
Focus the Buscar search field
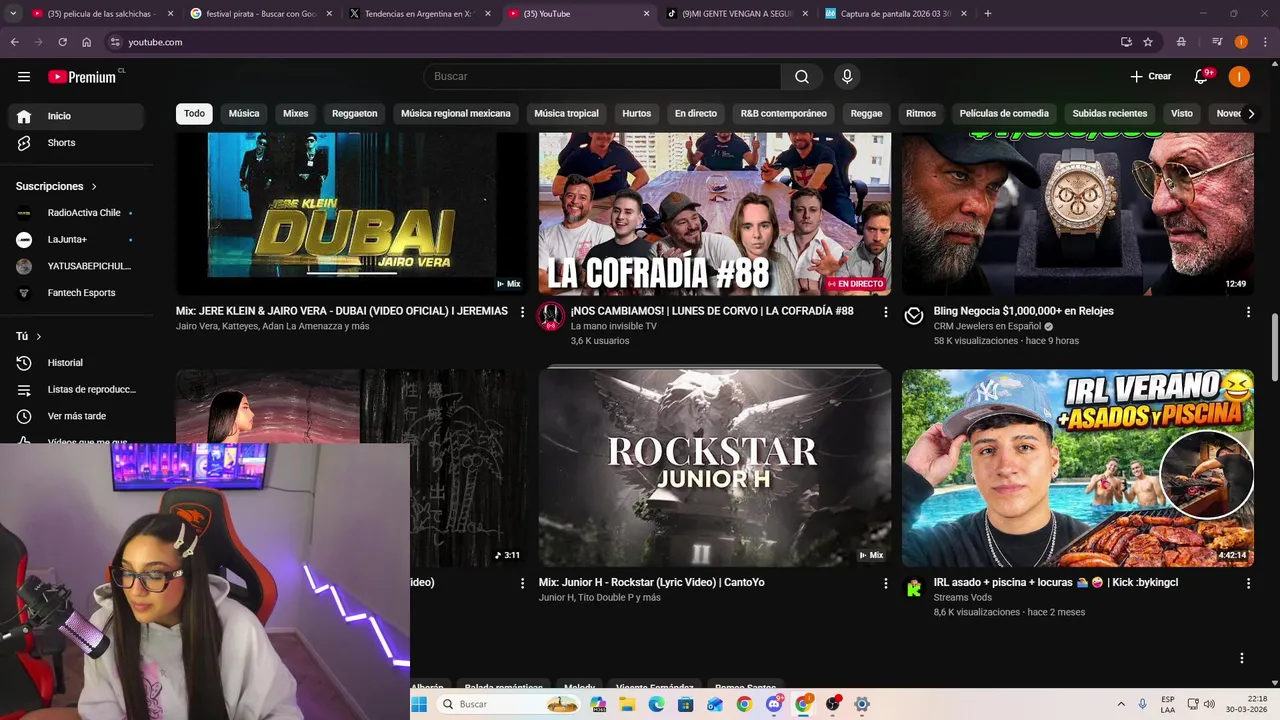[602, 77]
